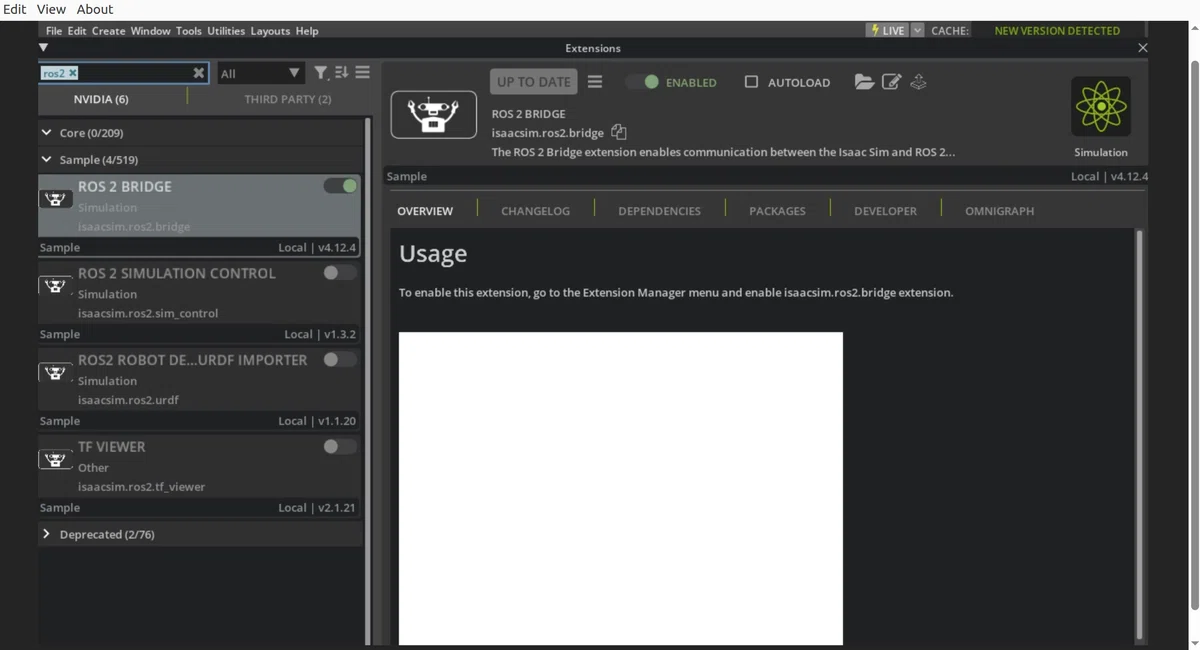Viewport: 1200px width, 650px height.
Task: Click the NEW VERSION DETECTED notice
Action: pyautogui.click(x=1057, y=31)
